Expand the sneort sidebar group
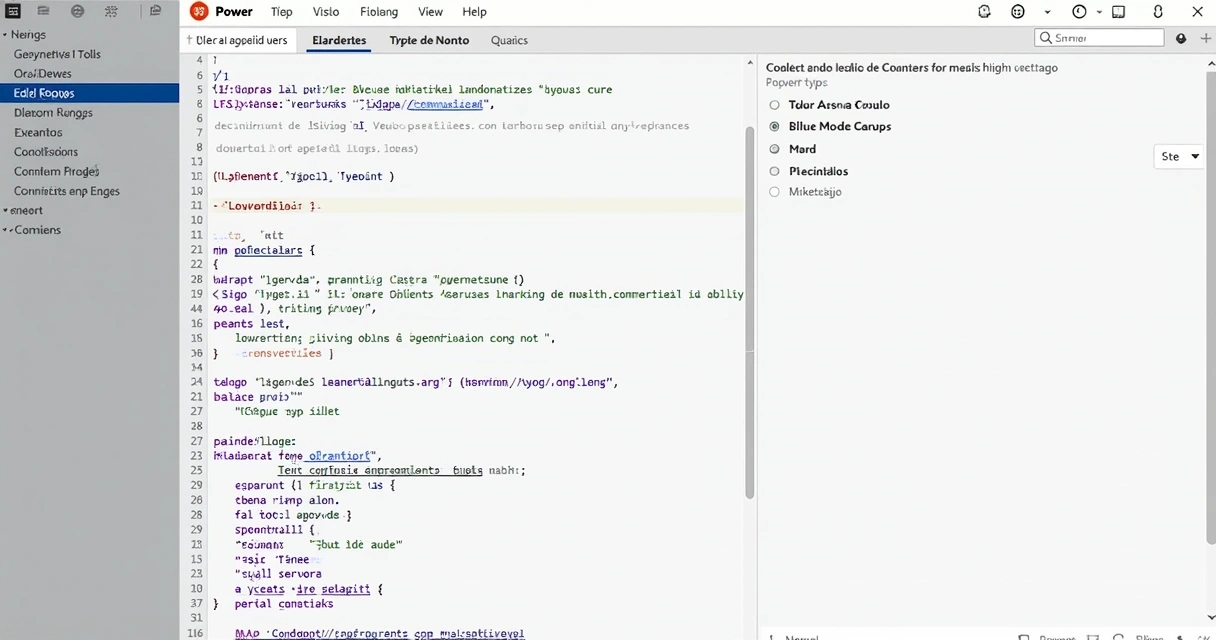Screen dimensions: 1216x640 point(5,211)
